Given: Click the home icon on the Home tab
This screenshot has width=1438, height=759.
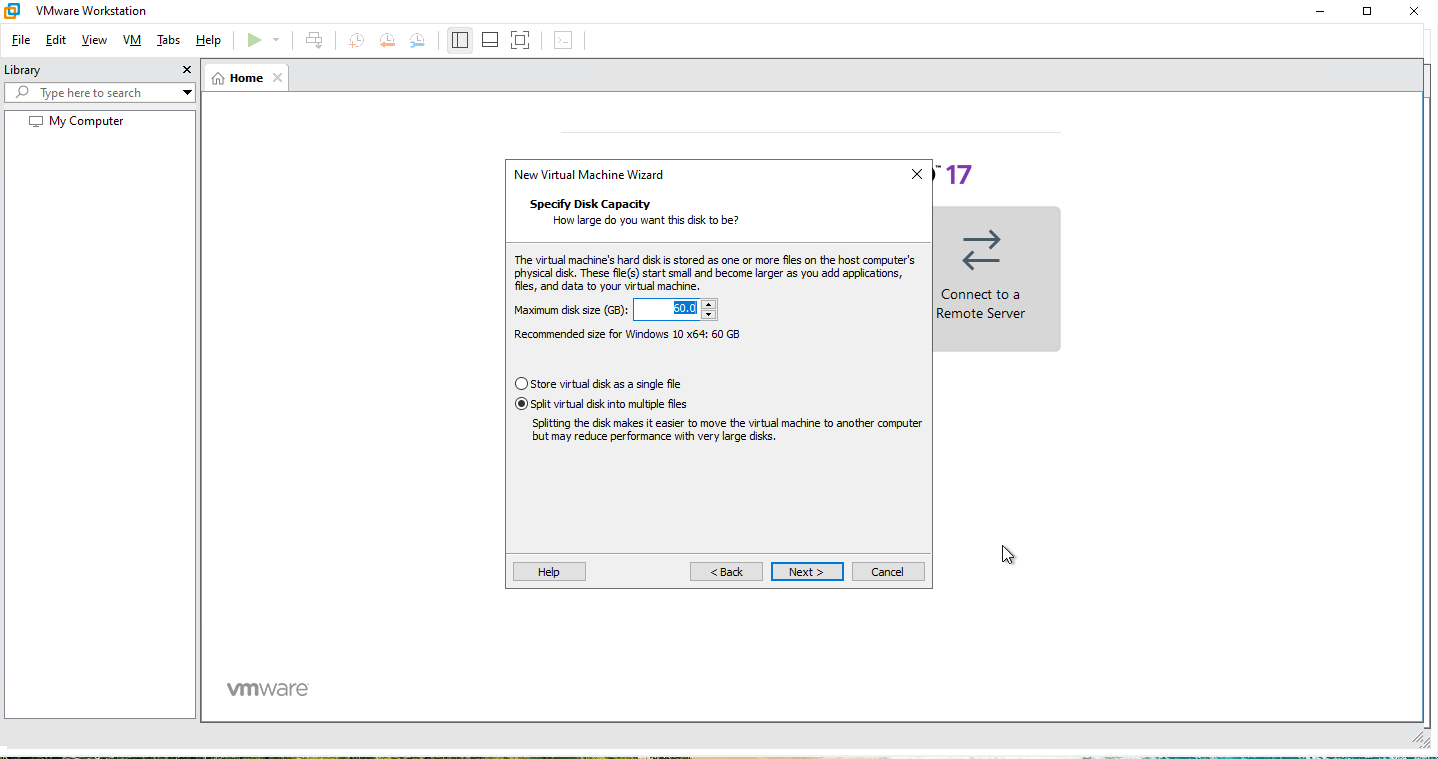Looking at the screenshot, I should pyautogui.click(x=218, y=78).
